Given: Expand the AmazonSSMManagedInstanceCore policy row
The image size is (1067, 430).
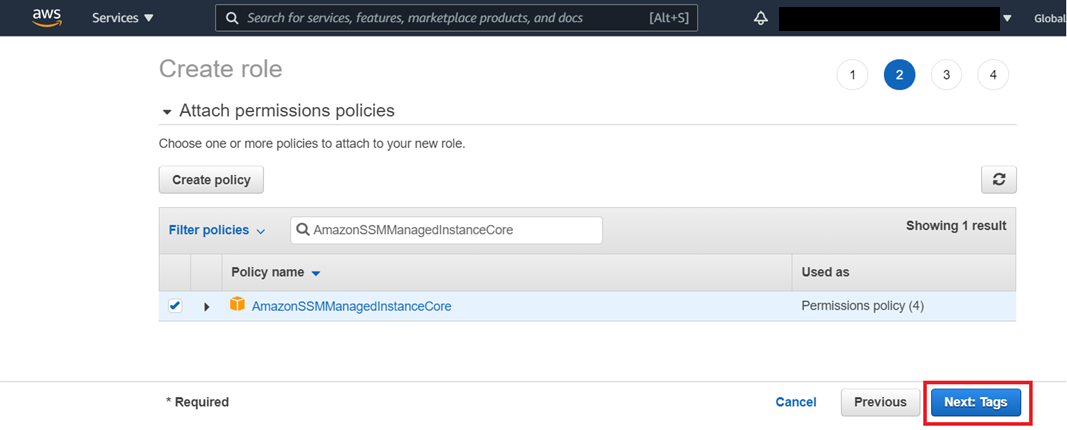Looking at the screenshot, I should 207,307.
